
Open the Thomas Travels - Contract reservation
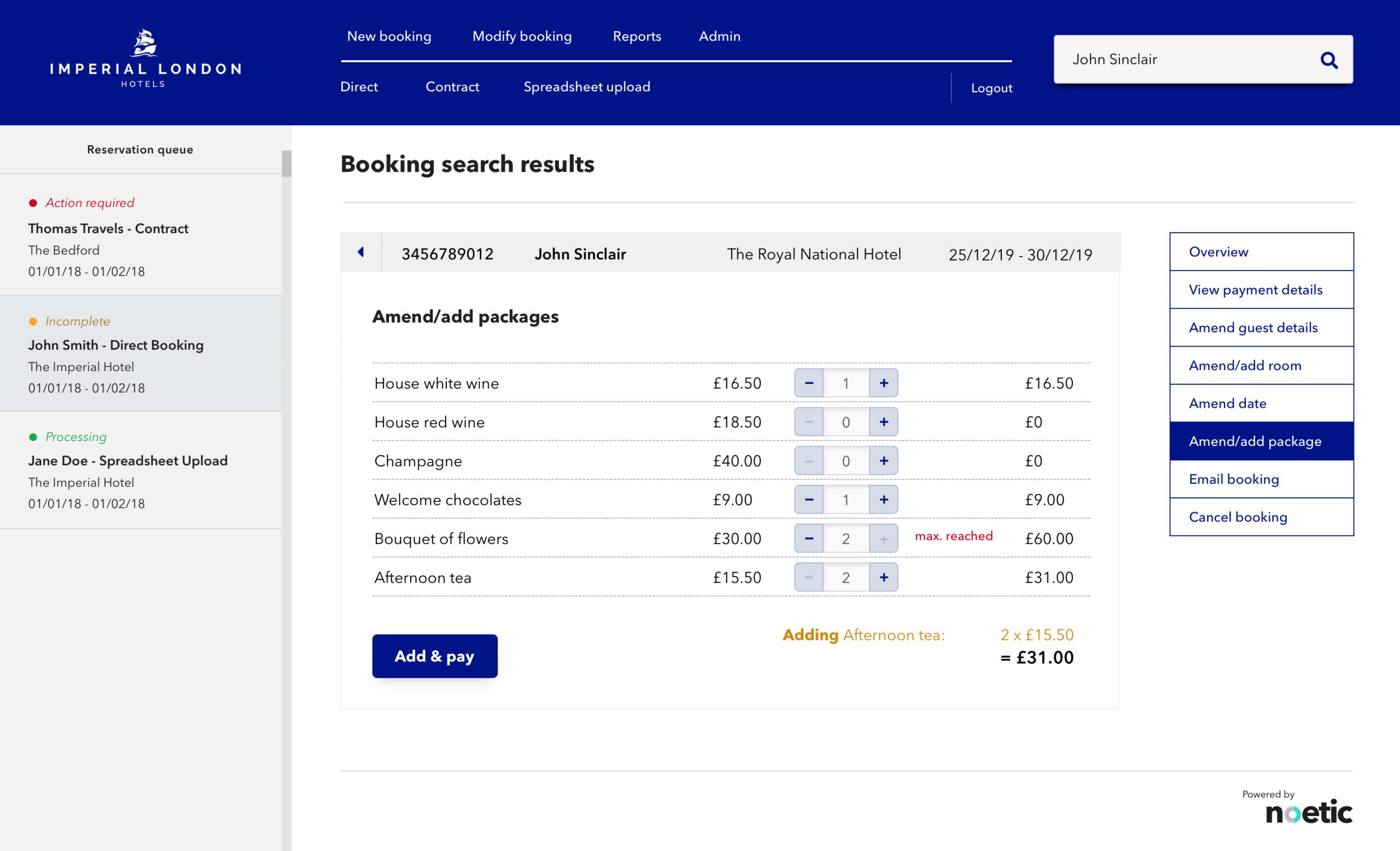pyautogui.click(x=108, y=228)
